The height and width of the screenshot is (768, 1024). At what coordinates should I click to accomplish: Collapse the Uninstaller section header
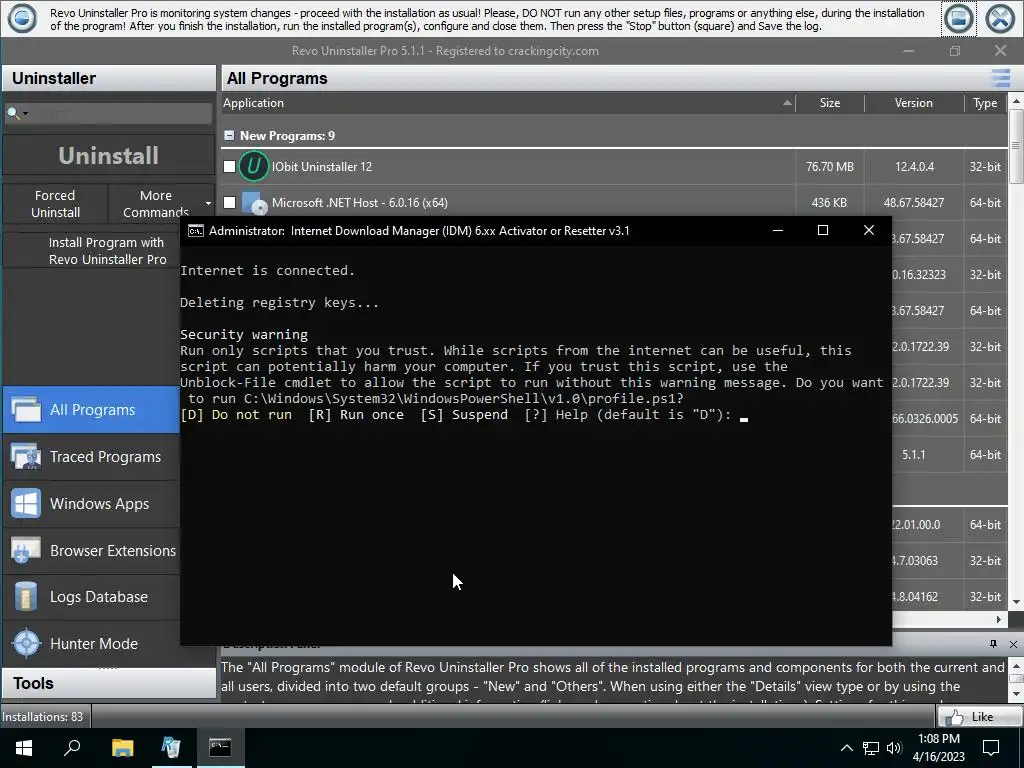108,78
